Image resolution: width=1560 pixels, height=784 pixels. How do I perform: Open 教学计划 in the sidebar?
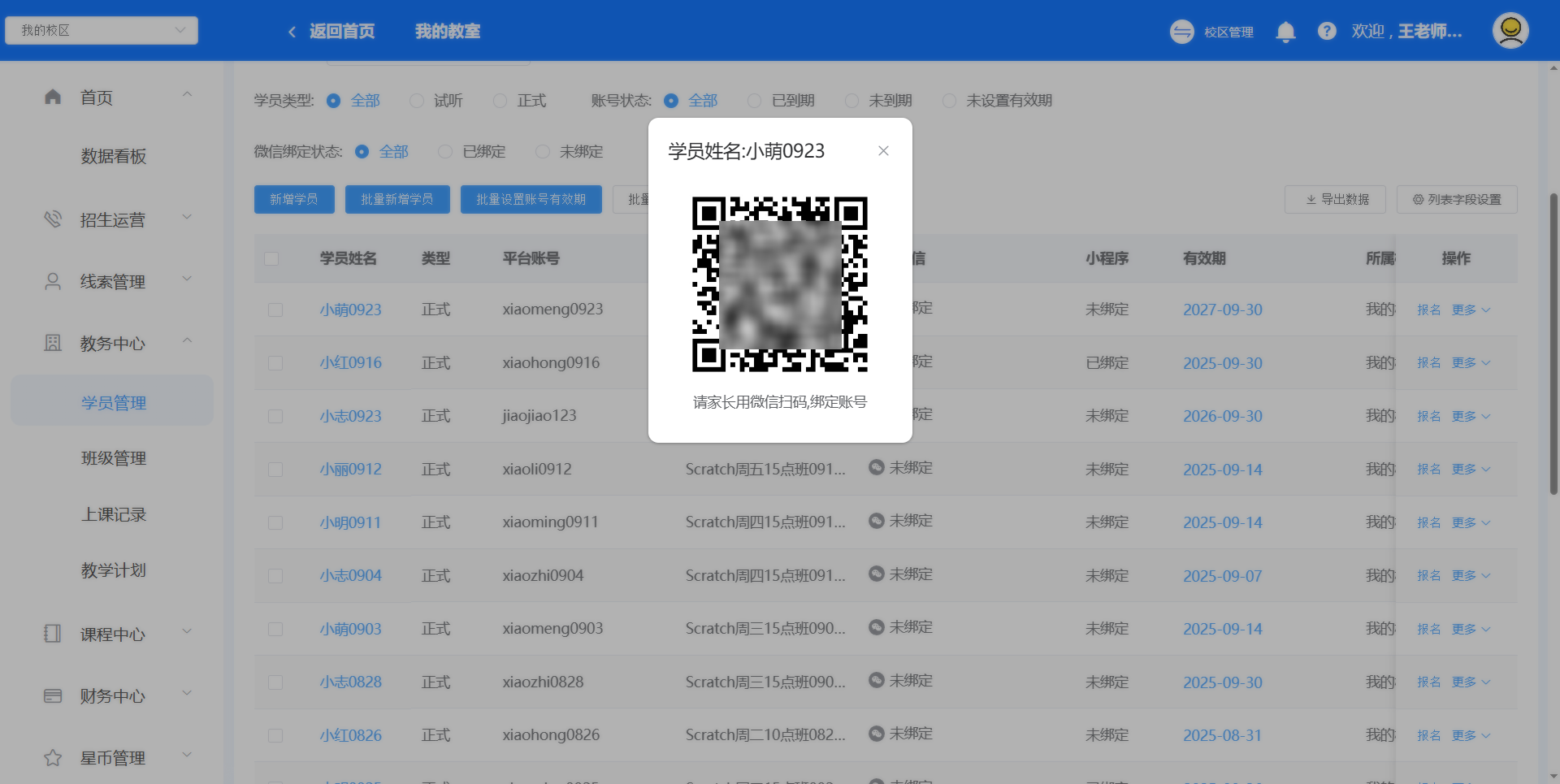coord(113,570)
